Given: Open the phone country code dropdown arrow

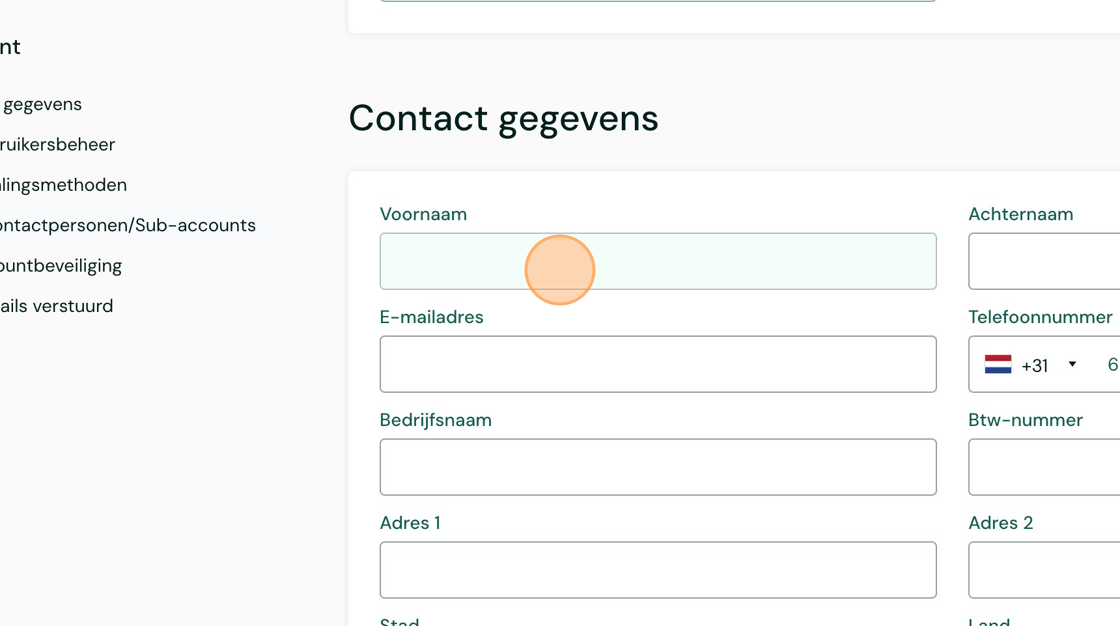Looking at the screenshot, I should pos(1072,364).
